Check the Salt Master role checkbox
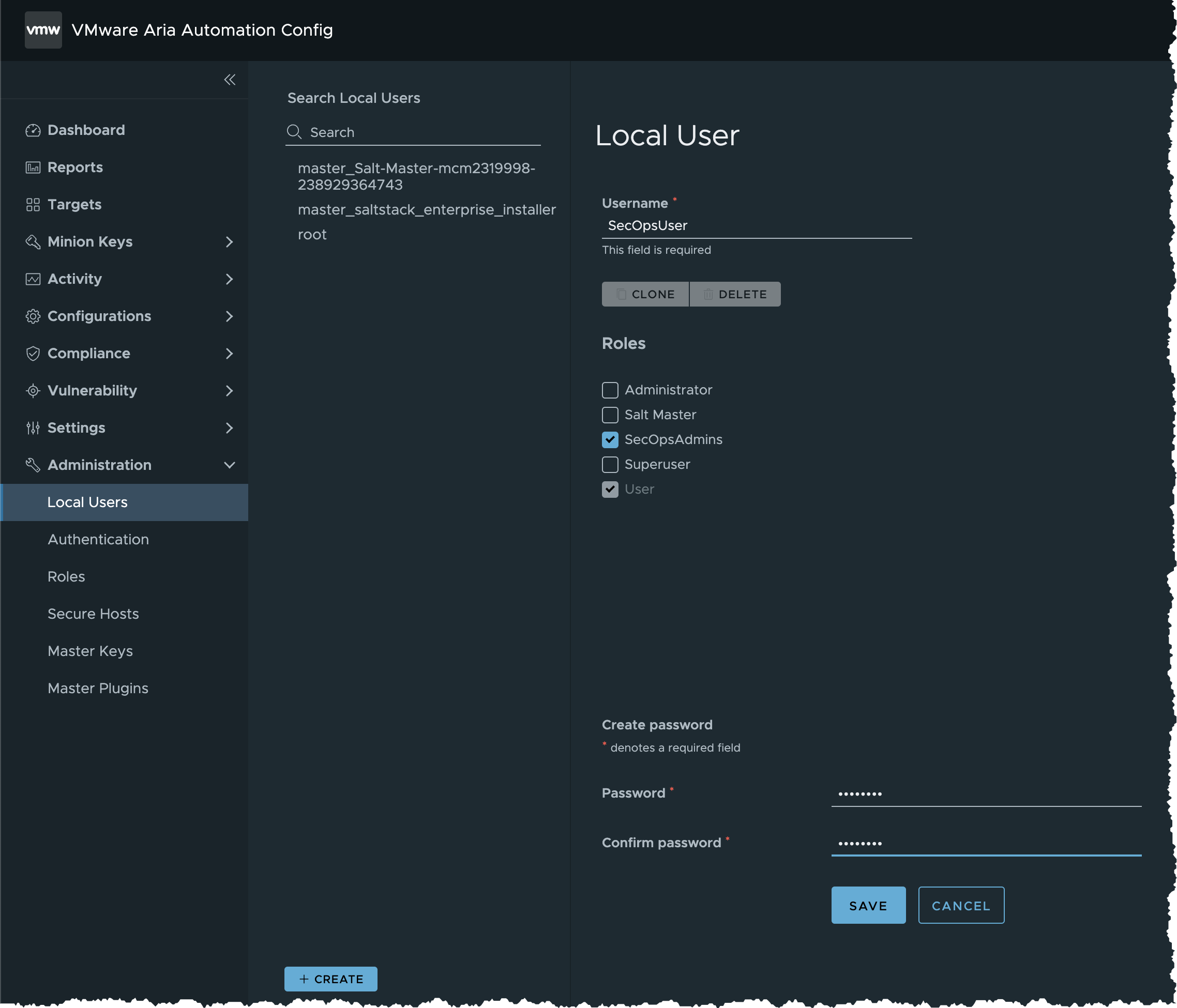Image resolution: width=1177 pixels, height=1008 pixels. [610, 415]
